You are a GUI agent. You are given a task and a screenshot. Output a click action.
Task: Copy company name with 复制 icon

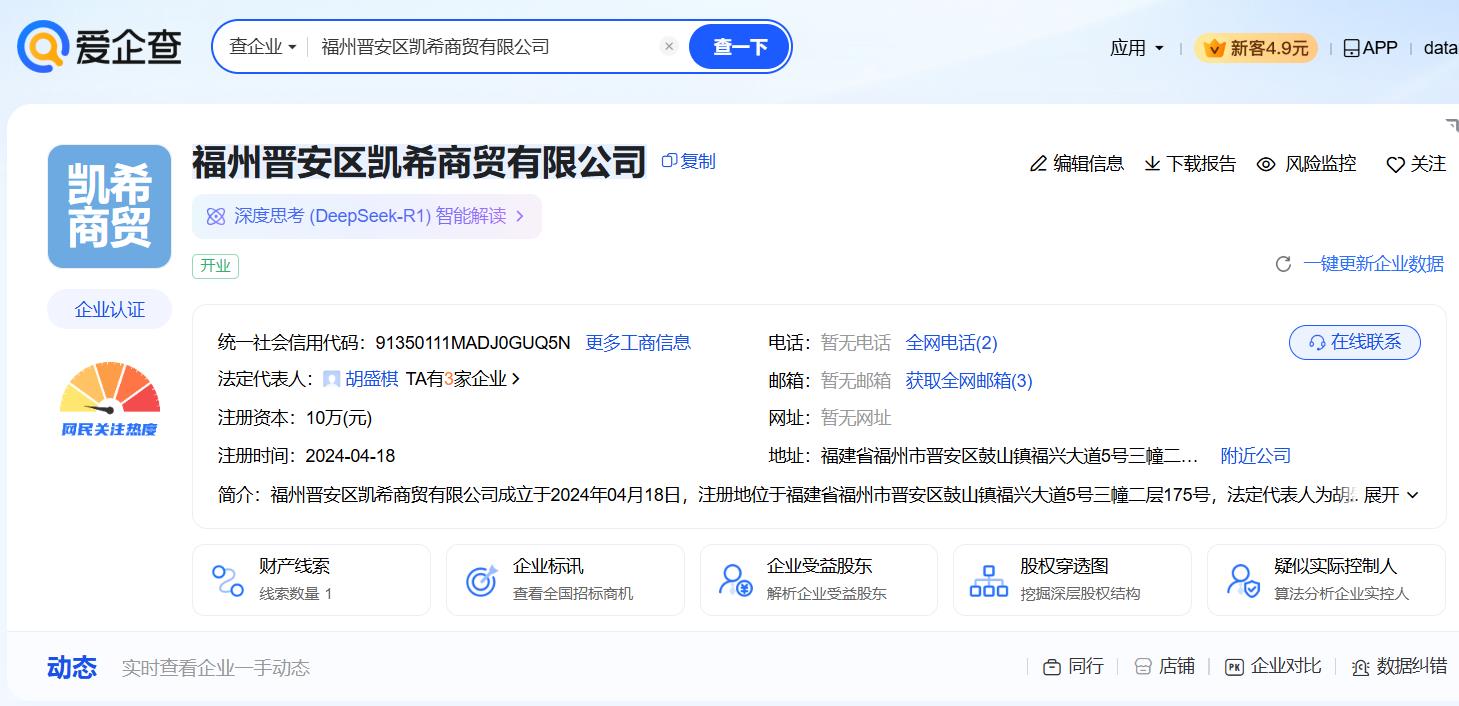(x=688, y=161)
